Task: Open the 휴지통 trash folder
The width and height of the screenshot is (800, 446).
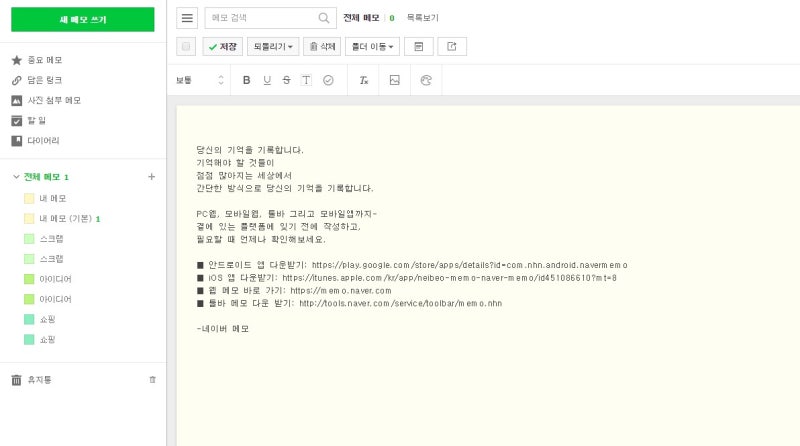Action: coord(39,380)
